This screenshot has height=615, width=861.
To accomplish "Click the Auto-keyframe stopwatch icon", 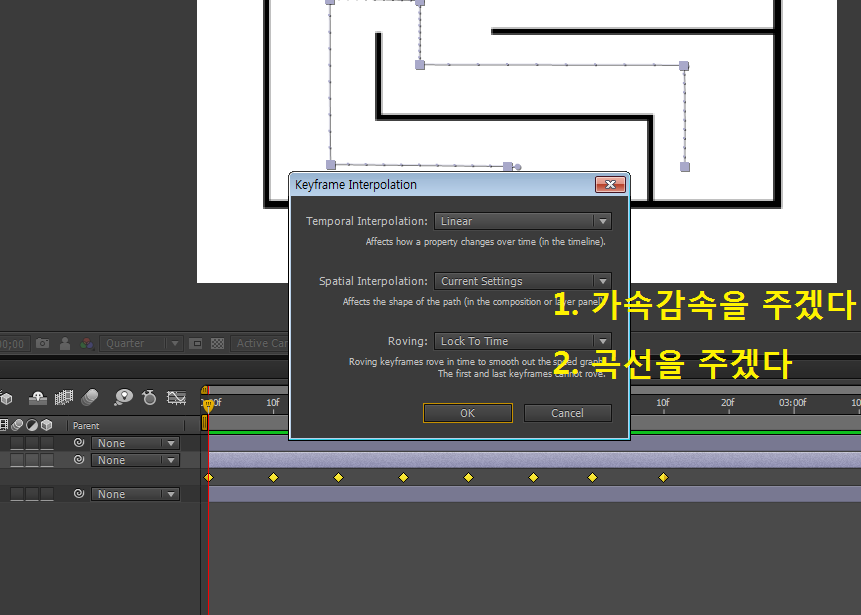I will tap(149, 397).
